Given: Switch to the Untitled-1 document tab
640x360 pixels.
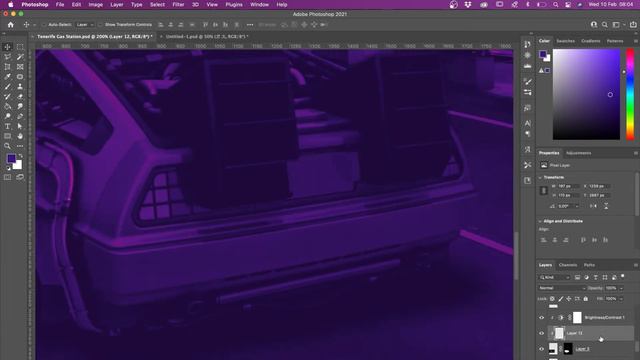Looking at the screenshot, I should (207, 36).
